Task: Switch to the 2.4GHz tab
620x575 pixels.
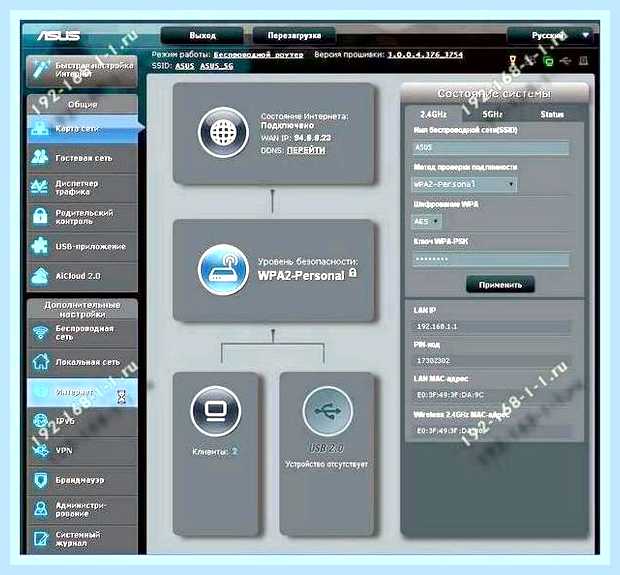Action: 433,114
